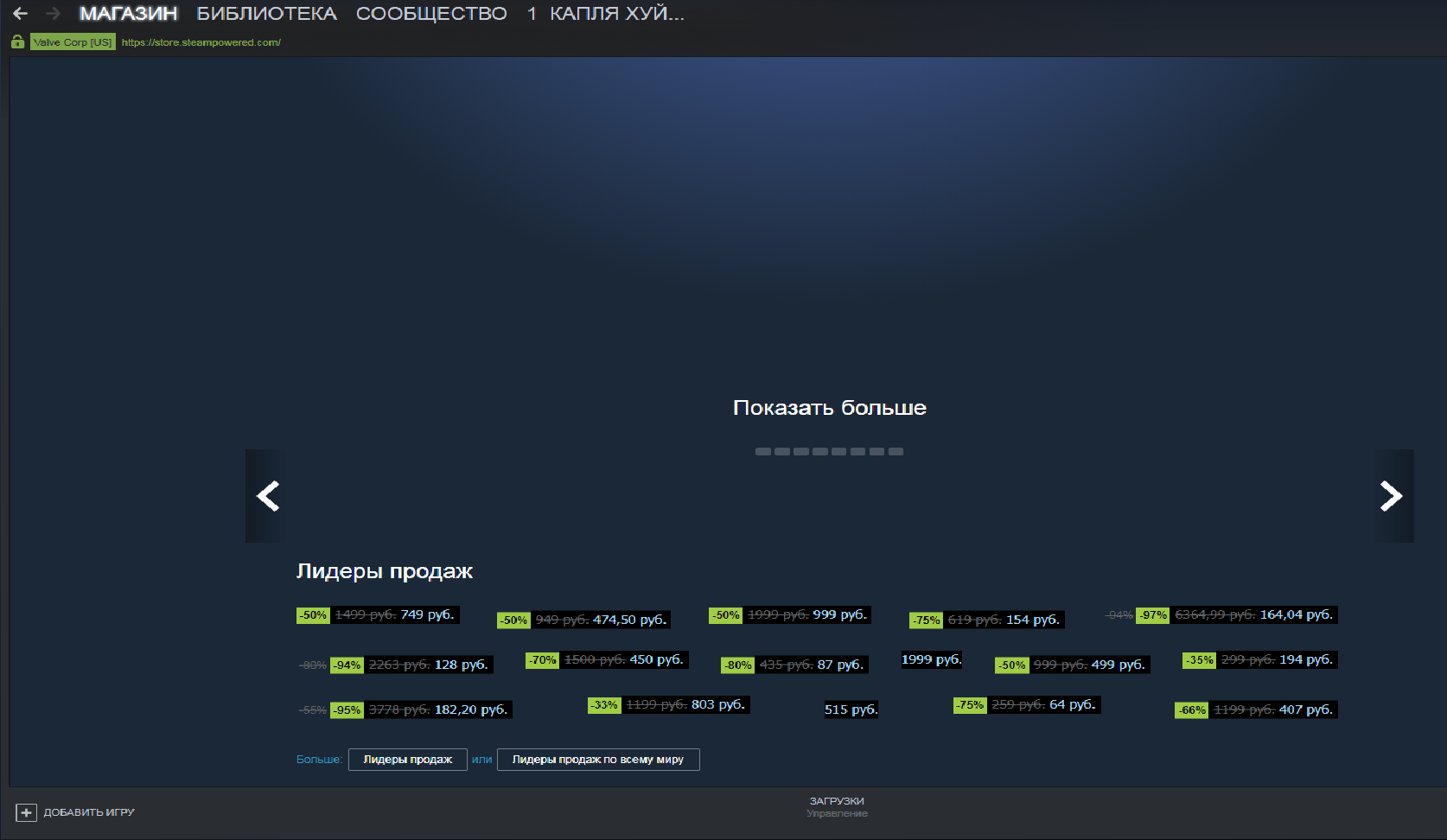Click the green padlock security icon
The width and height of the screenshot is (1447, 840).
[x=17, y=41]
